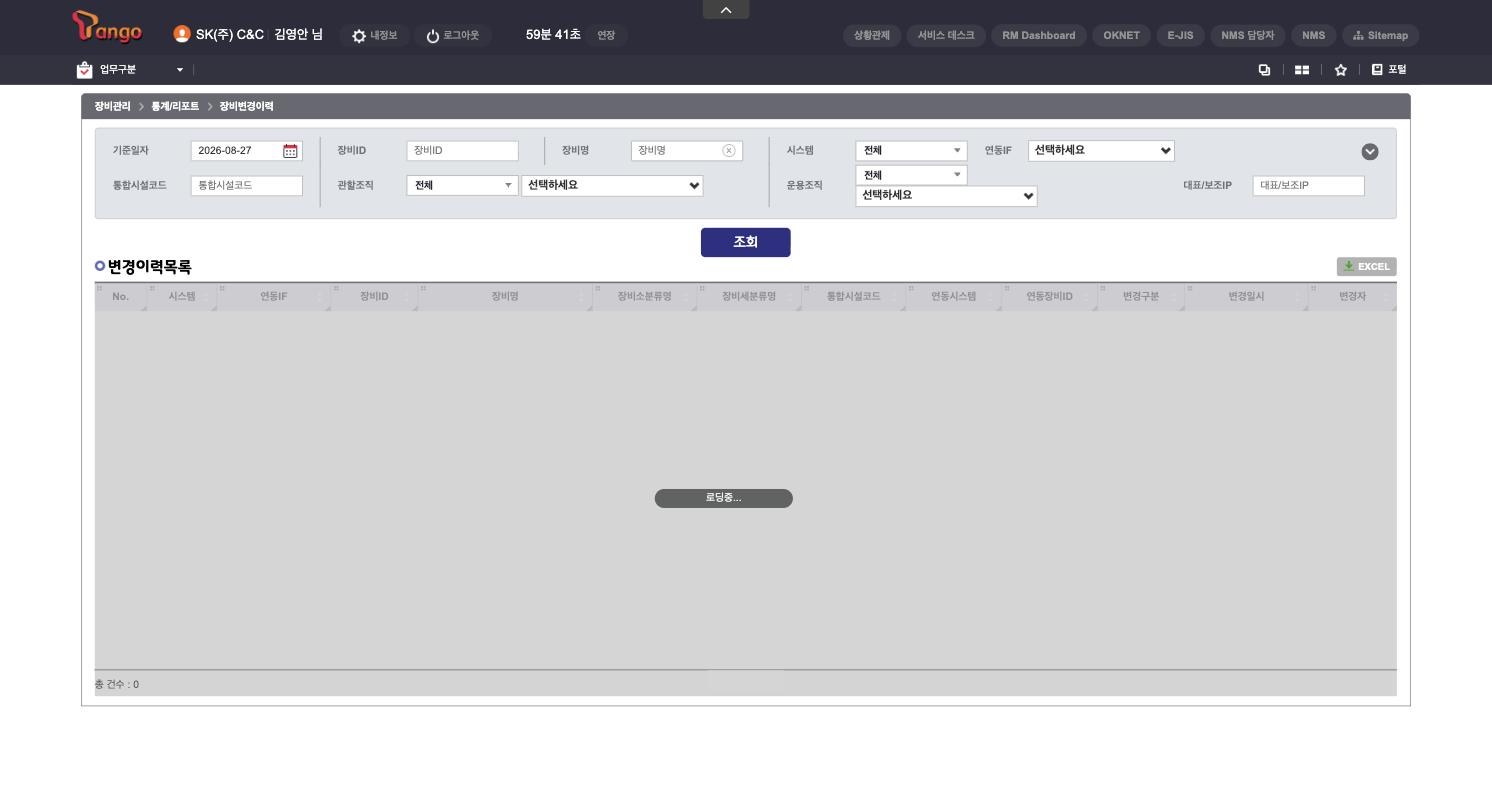1492x812 pixels.
Task: Open the 시스템 dropdown
Action: click(x=911, y=151)
